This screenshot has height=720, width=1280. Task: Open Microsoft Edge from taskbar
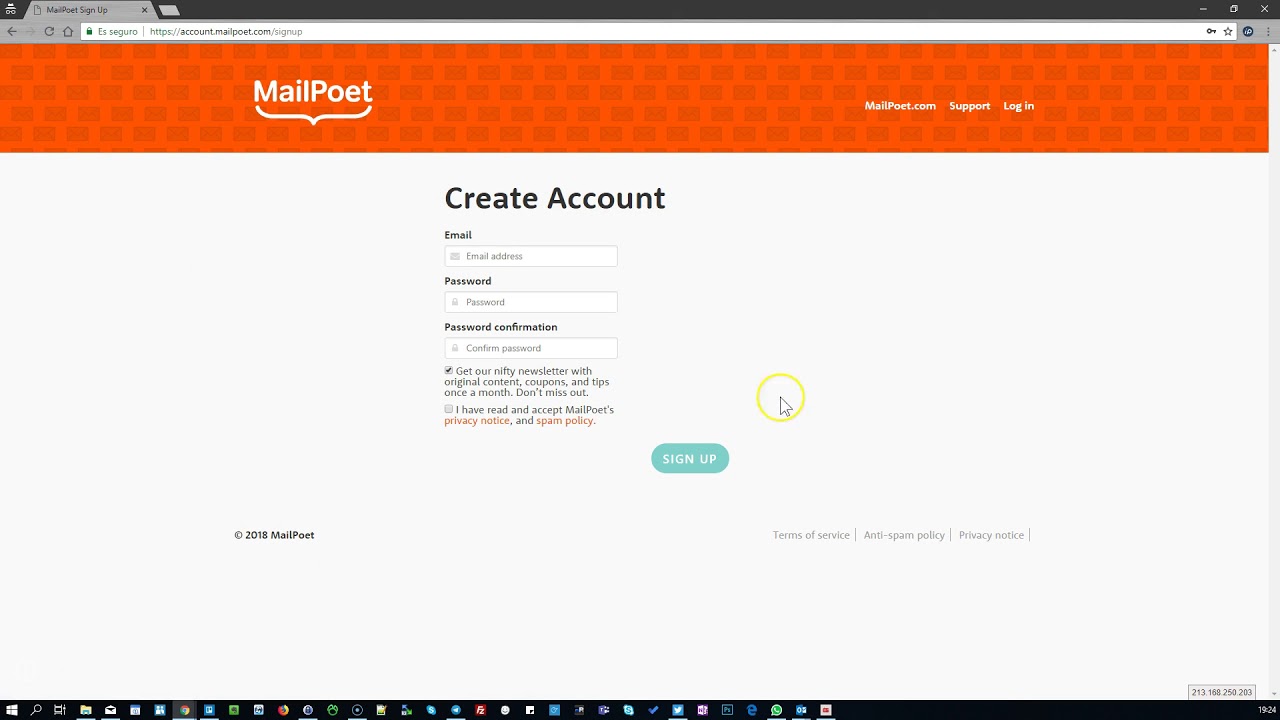pyautogui.click(x=752, y=710)
